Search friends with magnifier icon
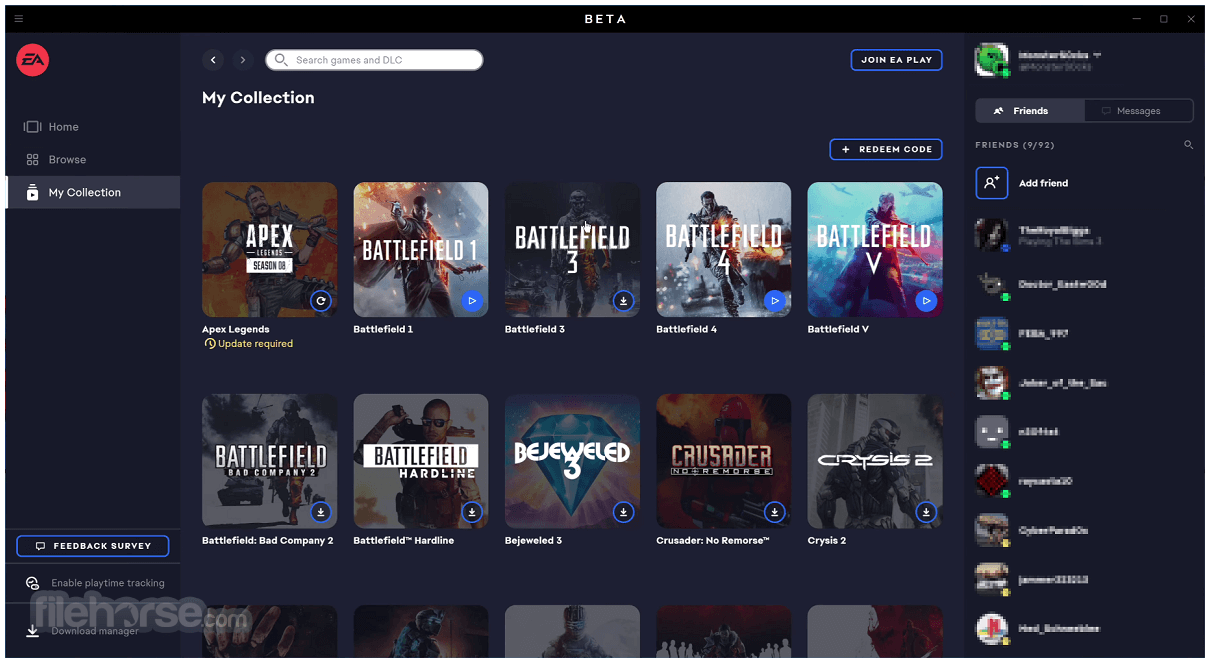 pos(1188,145)
